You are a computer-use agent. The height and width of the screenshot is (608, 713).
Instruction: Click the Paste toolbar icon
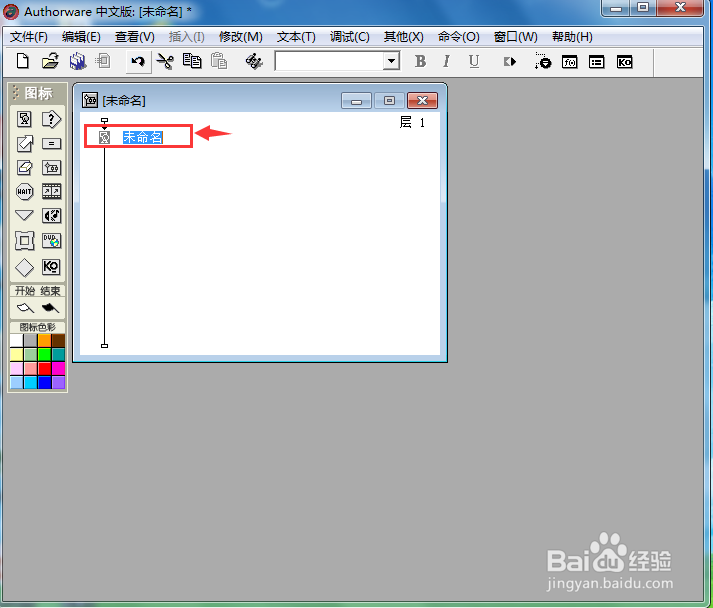(219, 61)
